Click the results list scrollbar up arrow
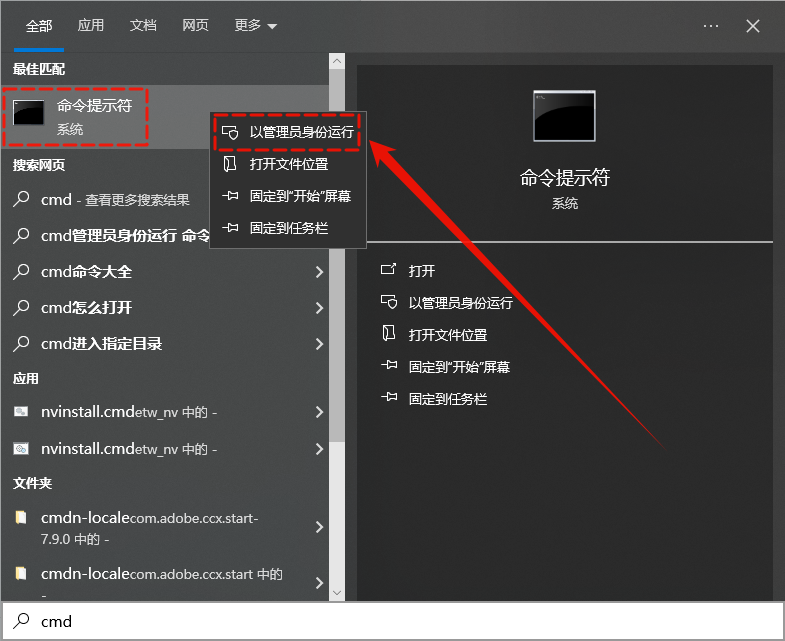This screenshot has height=641, width=785. pos(337,61)
